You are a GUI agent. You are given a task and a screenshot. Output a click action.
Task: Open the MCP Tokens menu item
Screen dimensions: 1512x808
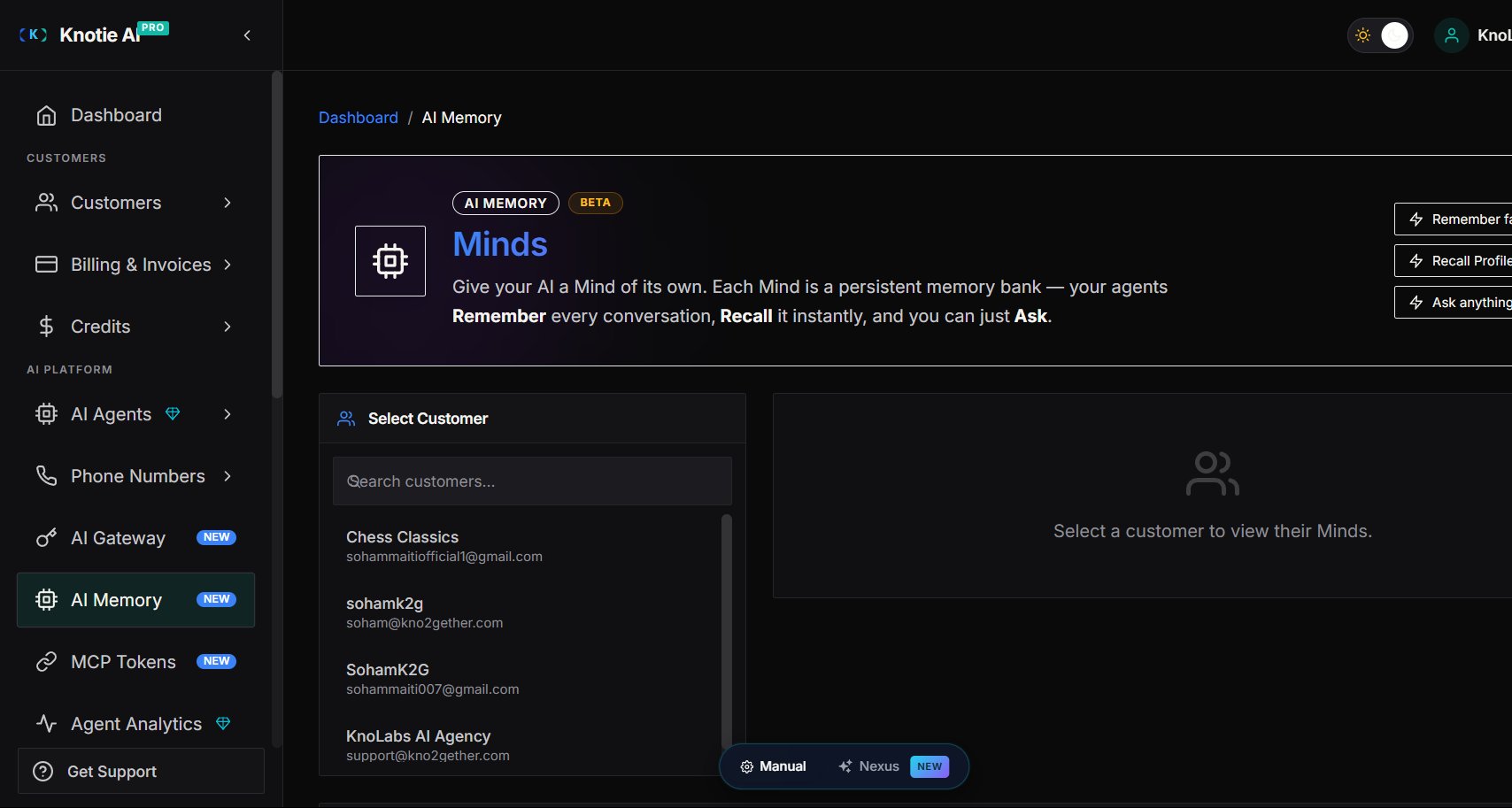[135, 662]
